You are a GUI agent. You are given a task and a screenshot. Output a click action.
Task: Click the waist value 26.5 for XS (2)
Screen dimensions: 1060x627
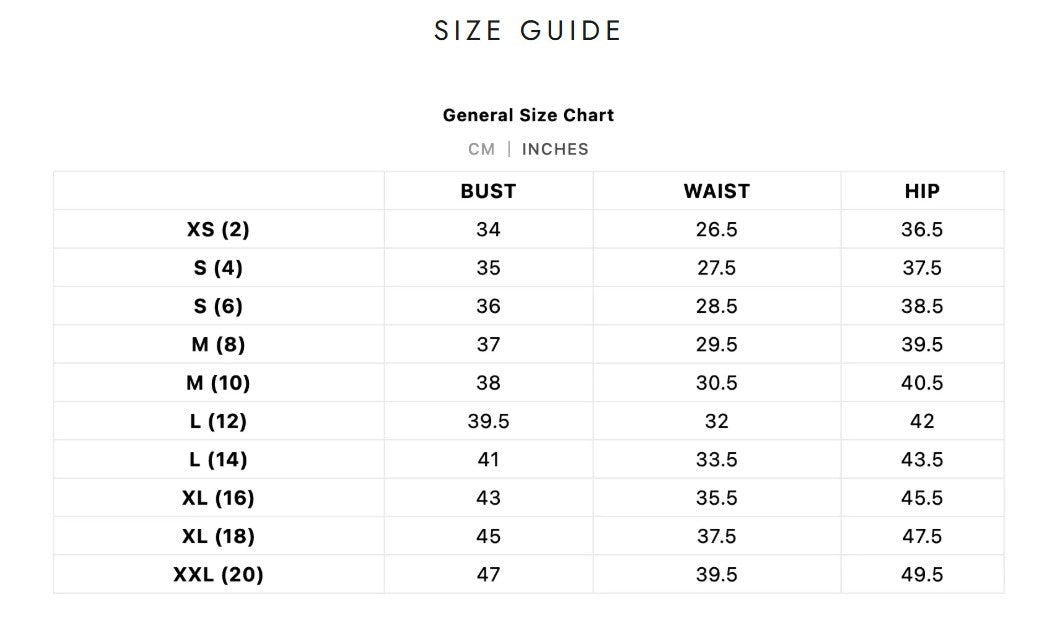716,229
